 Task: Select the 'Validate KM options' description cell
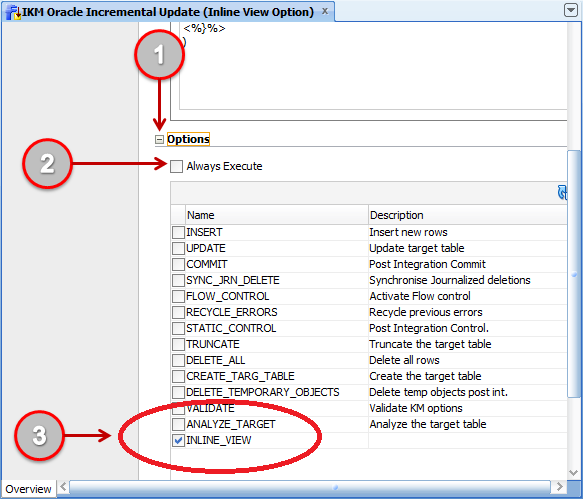[468, 408]
